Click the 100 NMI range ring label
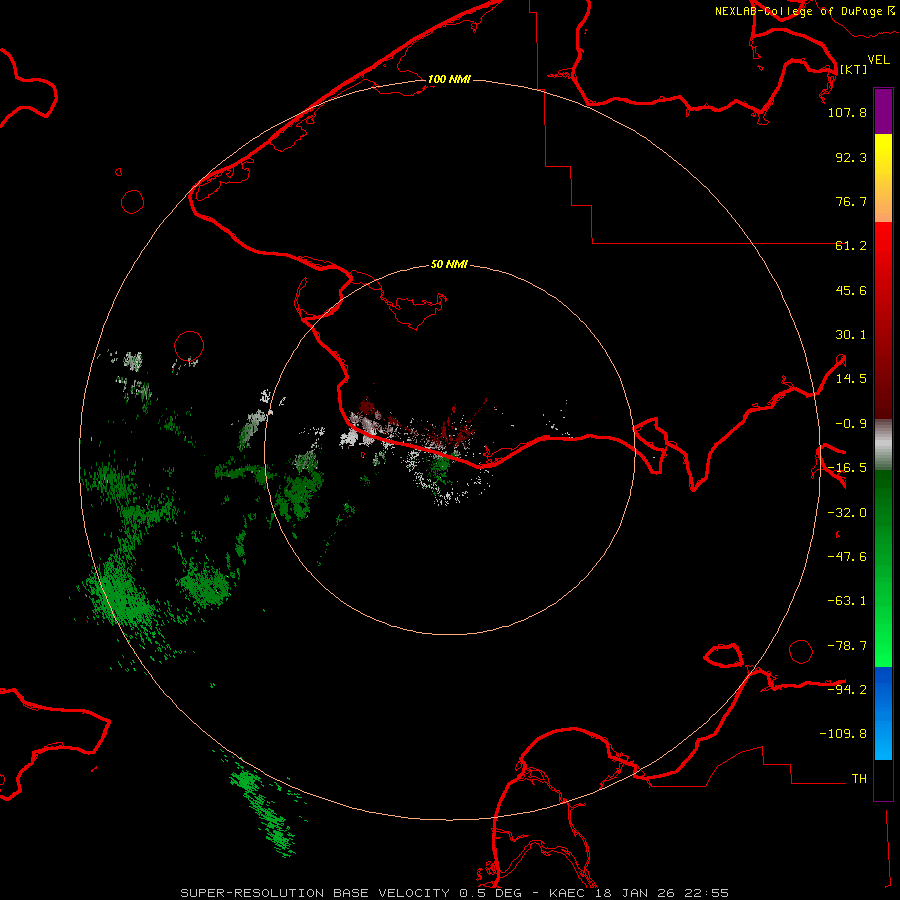The width and height of the screenshot is (900, 900). [449, 79]
